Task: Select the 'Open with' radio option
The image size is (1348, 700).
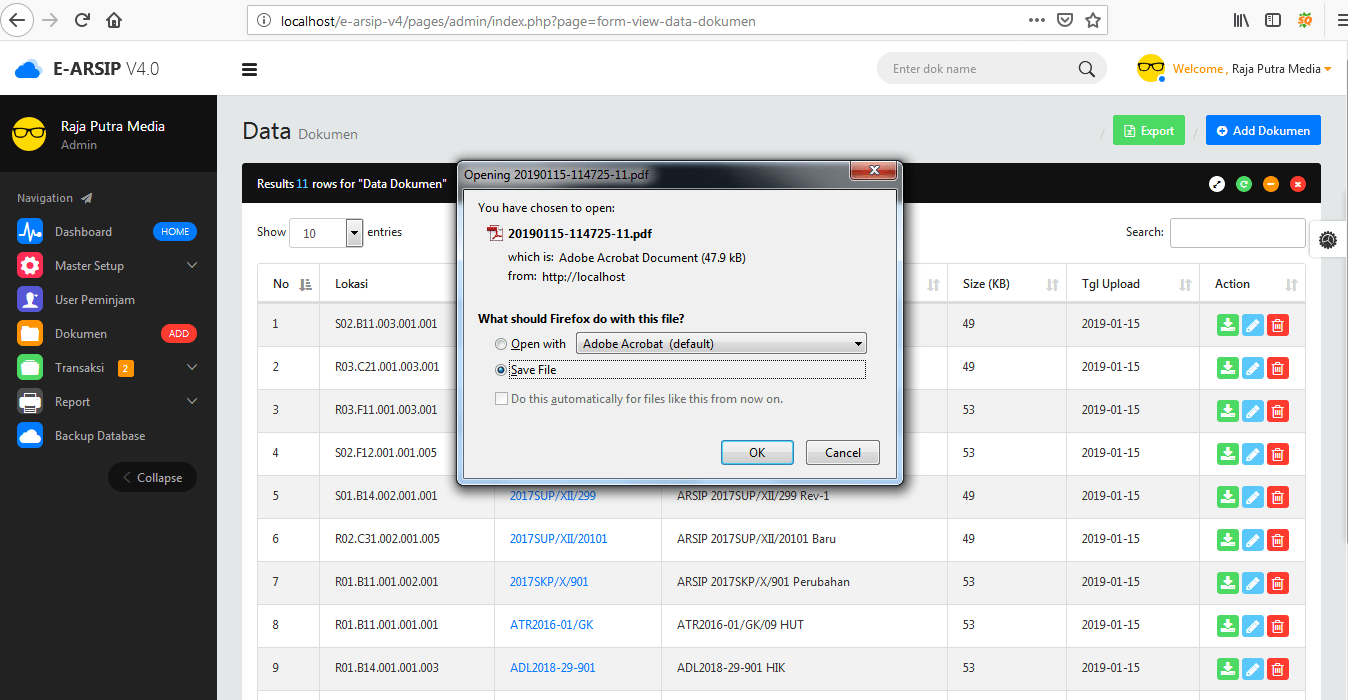Action: coord(501,343)
